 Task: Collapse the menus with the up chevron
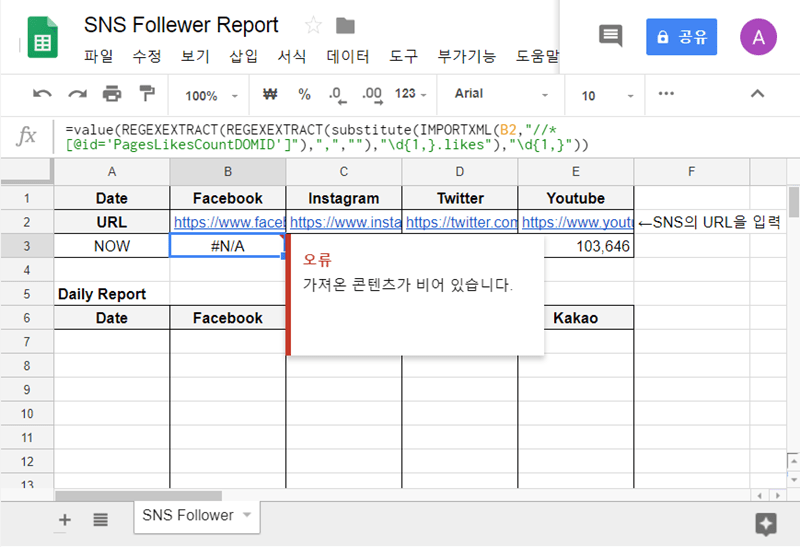pyautogui.click(x=757, y=93)
